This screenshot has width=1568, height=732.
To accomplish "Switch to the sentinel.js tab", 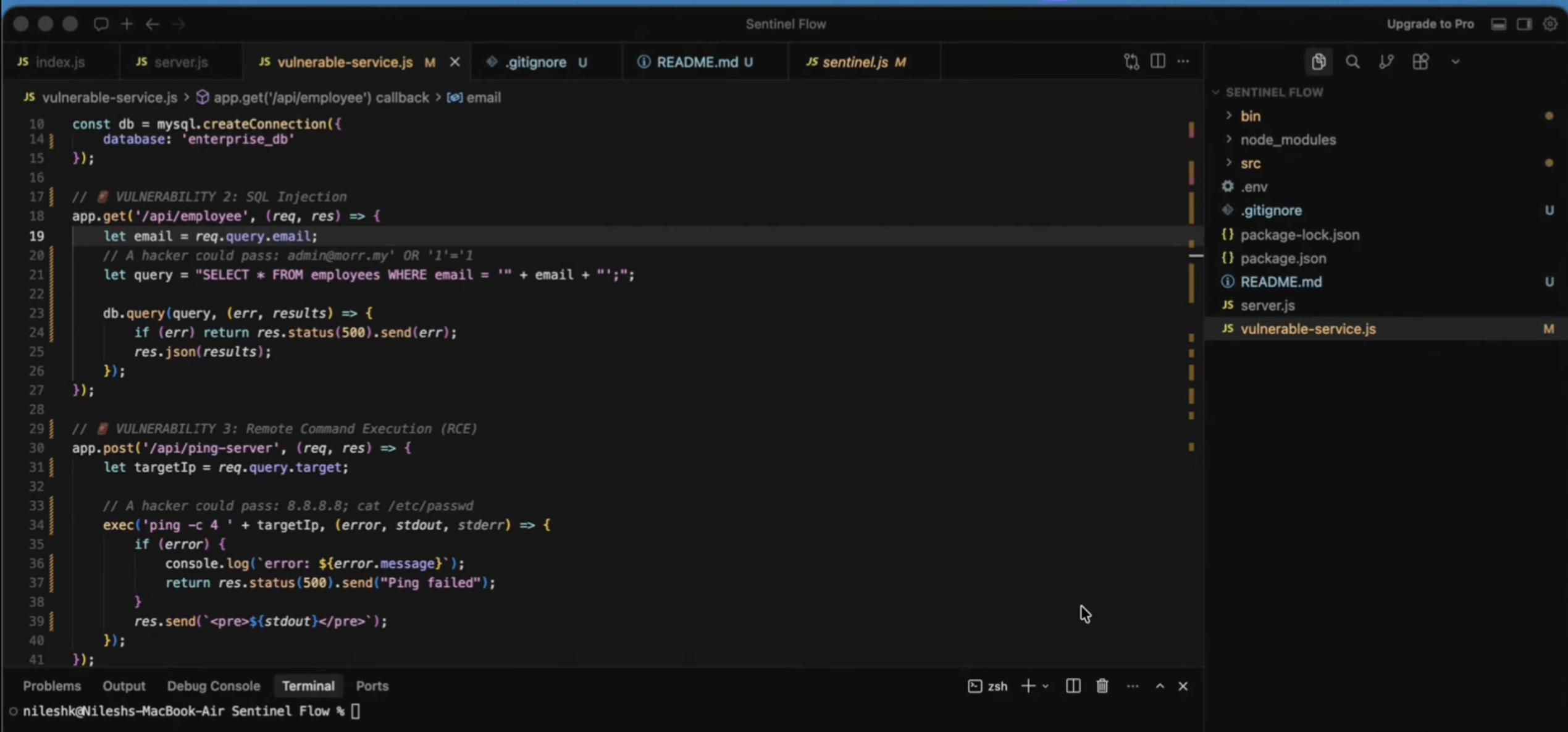I will click(855, 62).
